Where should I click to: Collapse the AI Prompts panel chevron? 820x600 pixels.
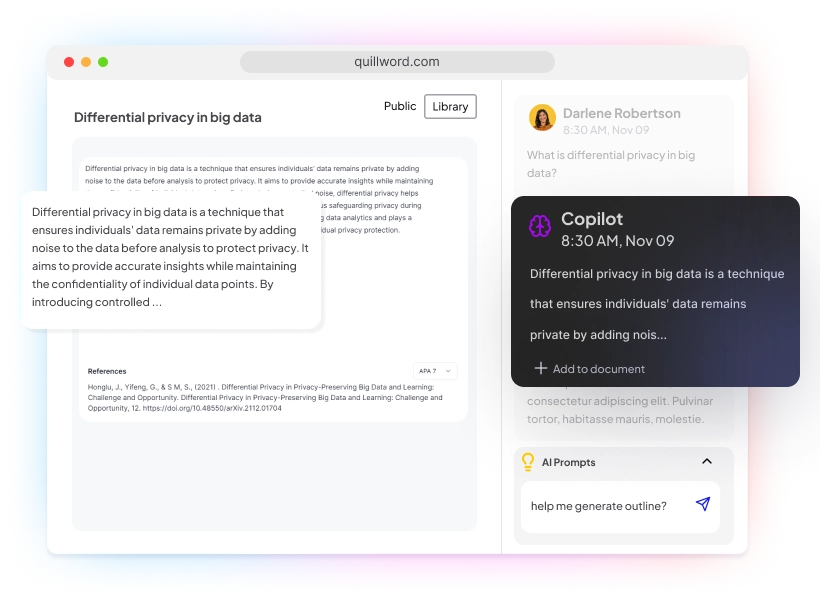tap(707, 461)
